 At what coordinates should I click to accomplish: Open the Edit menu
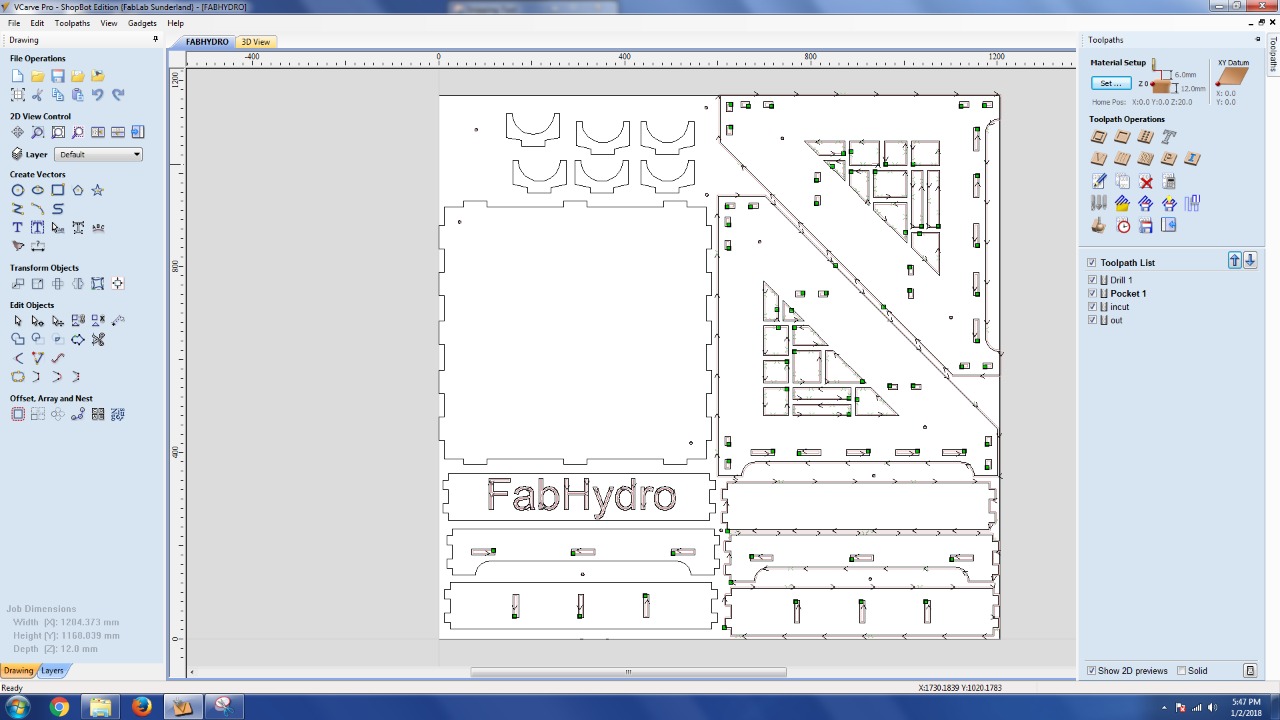tap(37, 23)
